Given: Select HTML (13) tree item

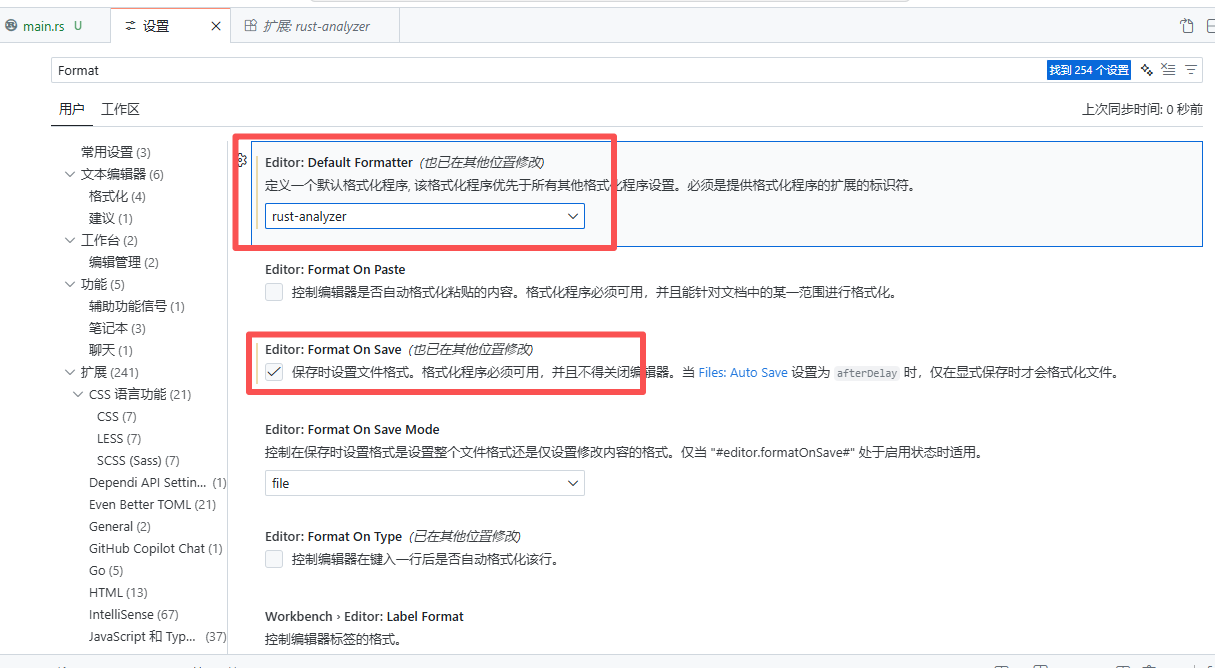Looking at the screenshot, I should [118, 592].
